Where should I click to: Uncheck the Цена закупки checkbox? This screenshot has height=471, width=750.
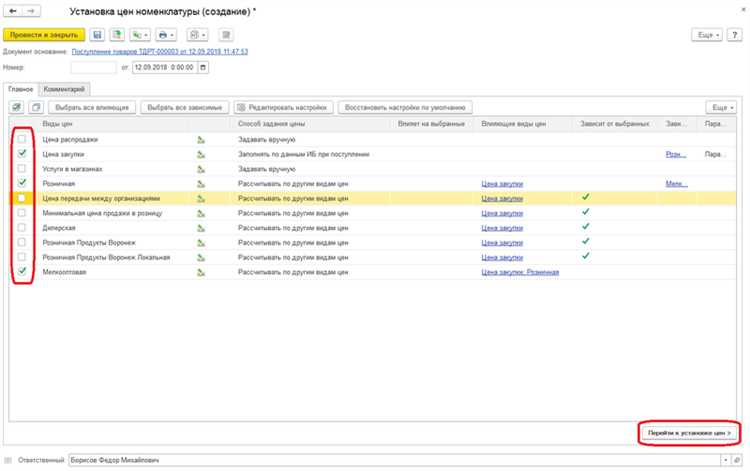click(x=22, y=153)
